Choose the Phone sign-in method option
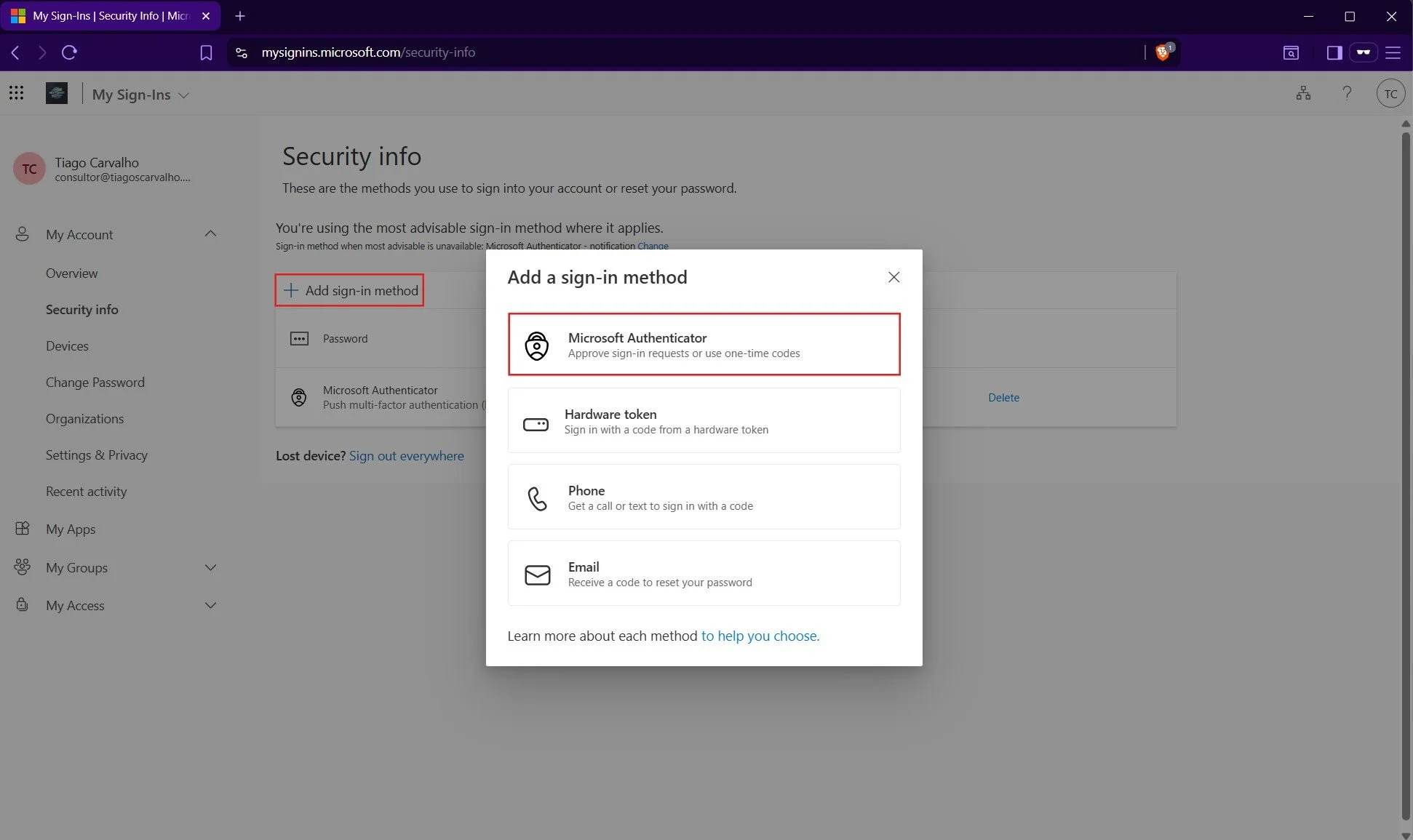The width and height of the screenshot is (1413, 840). (704, 497)
